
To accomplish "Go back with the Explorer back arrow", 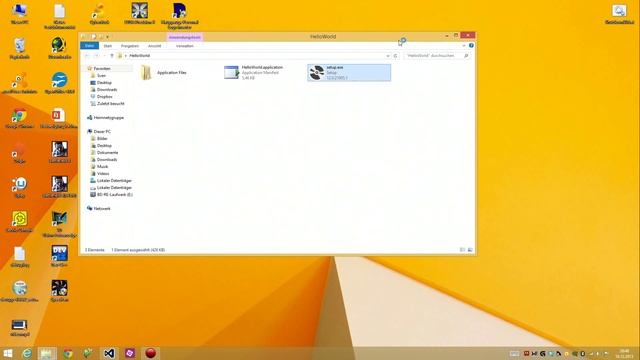I will 87,56.
